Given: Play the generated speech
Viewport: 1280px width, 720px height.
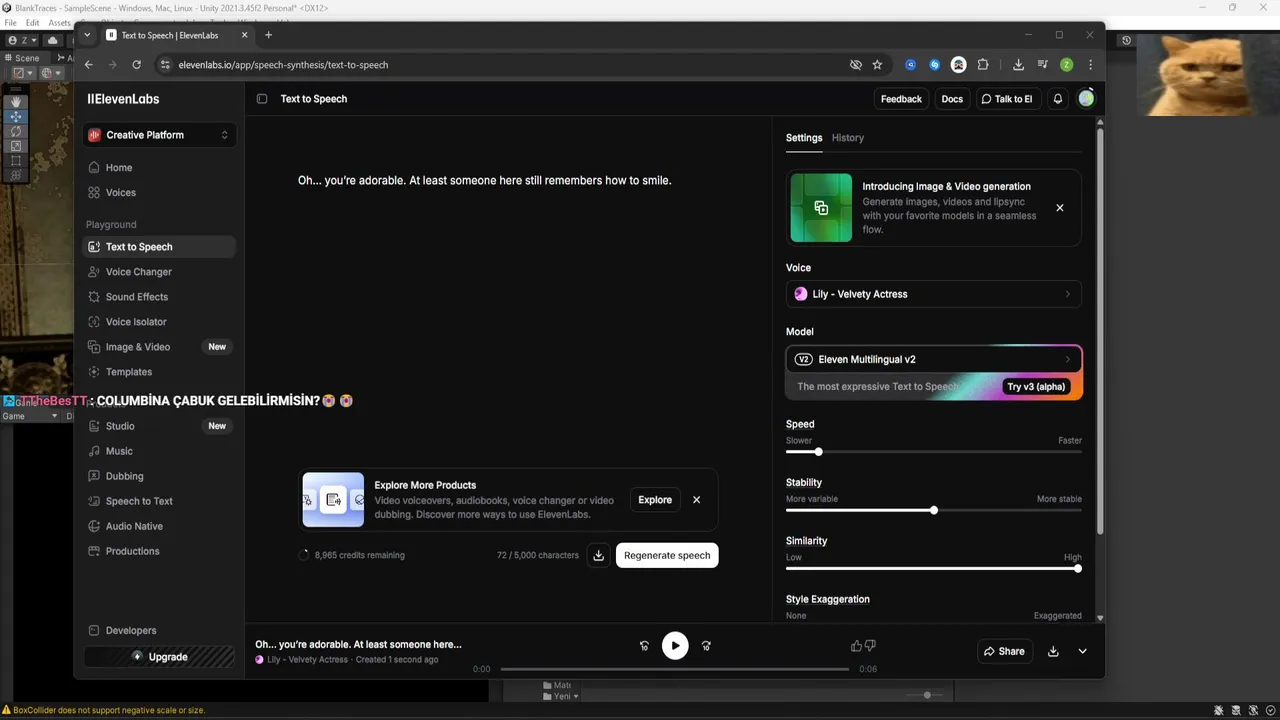Looking at the screenshot, I should [675, 645].
